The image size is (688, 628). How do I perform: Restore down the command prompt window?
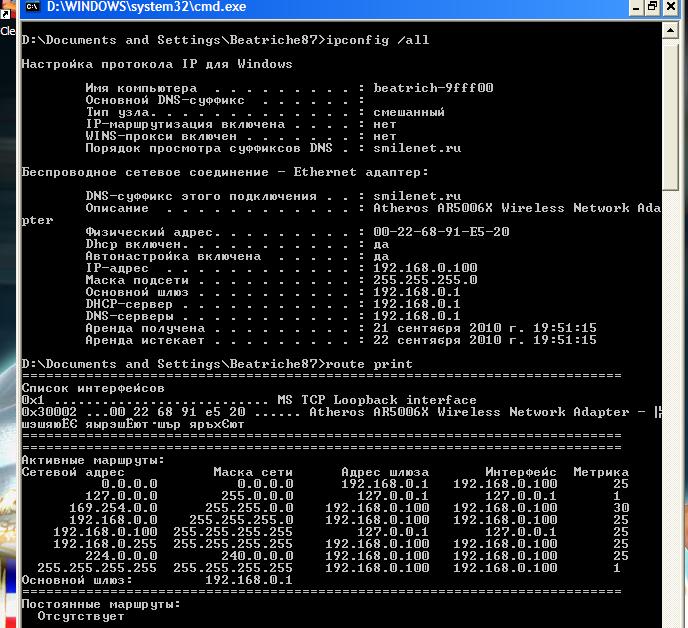point(651,7)
